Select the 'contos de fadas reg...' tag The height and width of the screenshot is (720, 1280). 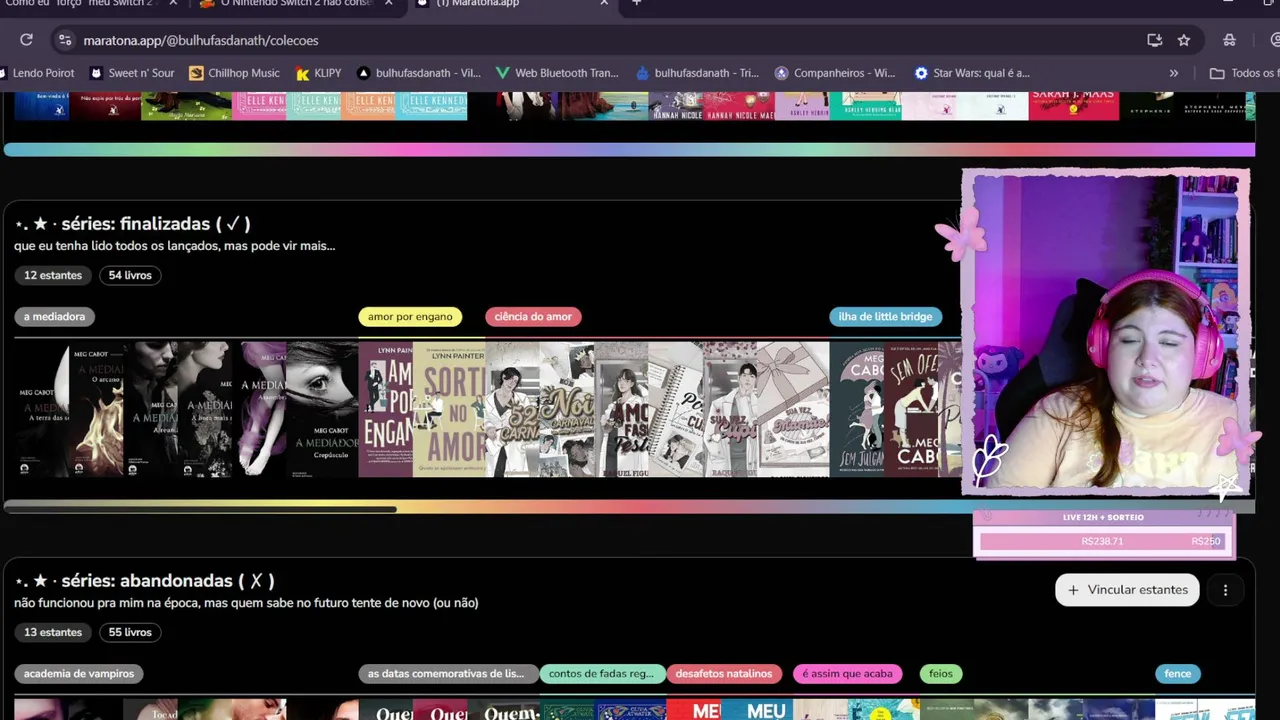pos(601,674)
